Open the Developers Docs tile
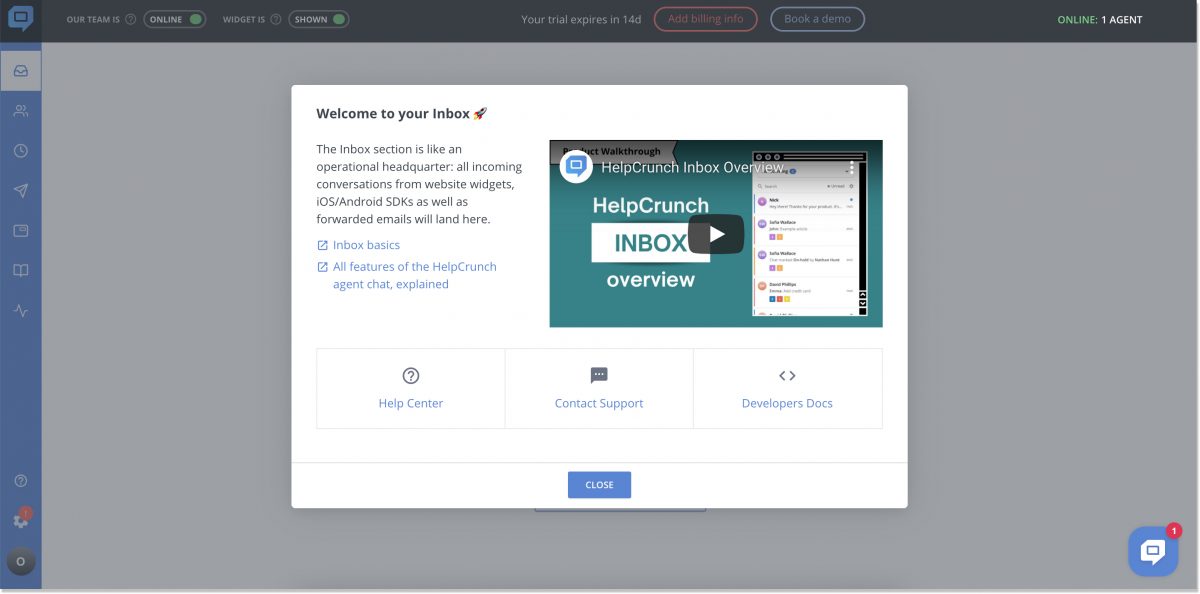The height and width of the screenshot is (594, 1200). [787, 388]
